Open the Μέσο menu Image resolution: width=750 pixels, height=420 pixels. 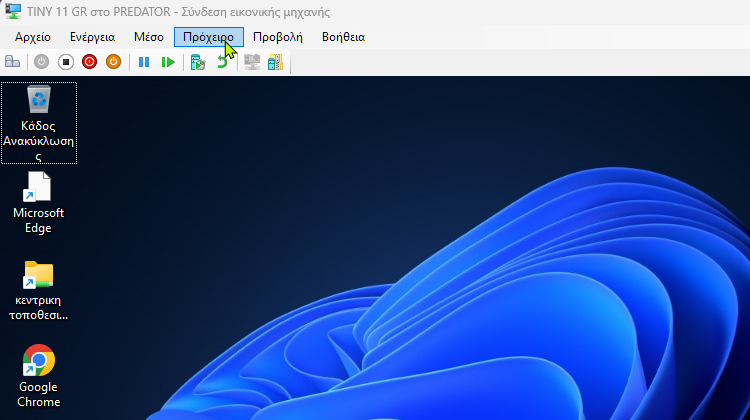coord(148,37)
